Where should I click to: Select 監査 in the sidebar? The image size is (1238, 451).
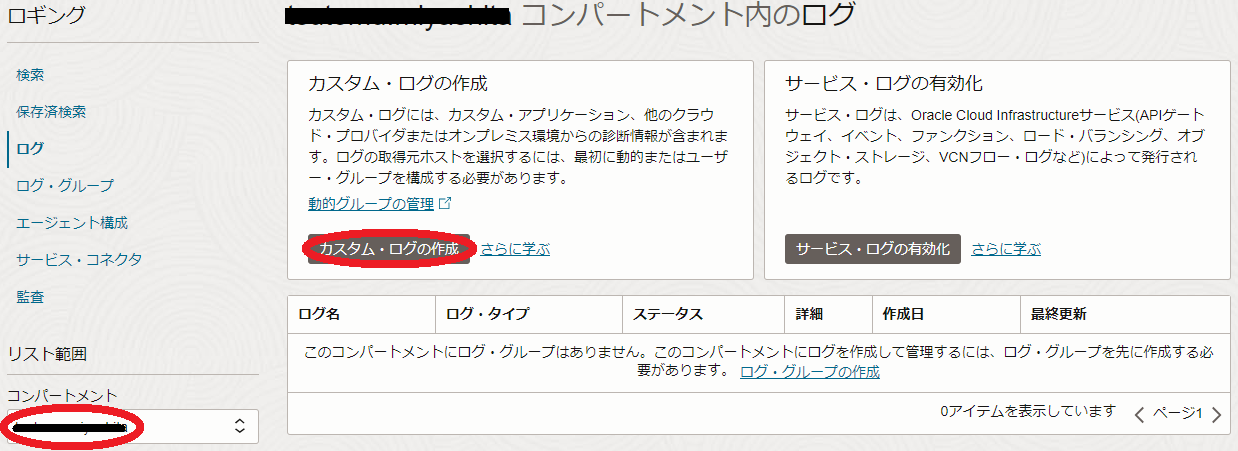30,297
